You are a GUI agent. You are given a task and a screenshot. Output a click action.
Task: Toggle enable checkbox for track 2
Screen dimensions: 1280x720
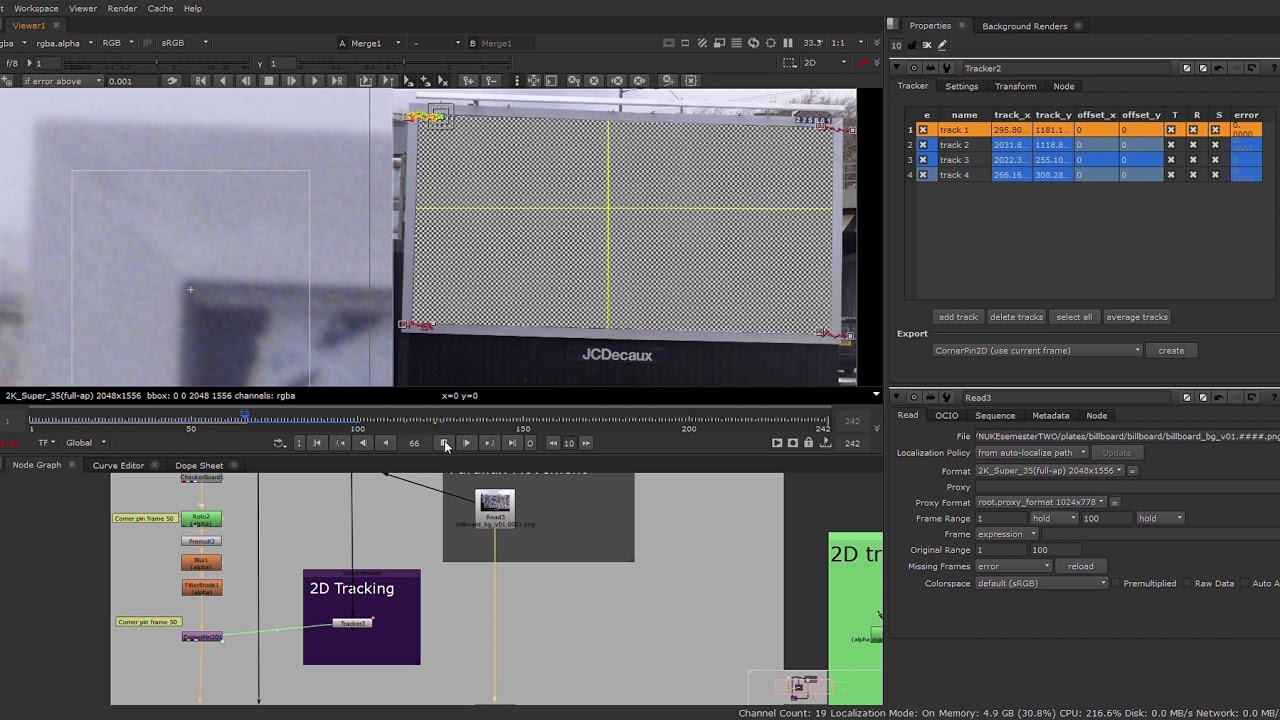(923, 145)
